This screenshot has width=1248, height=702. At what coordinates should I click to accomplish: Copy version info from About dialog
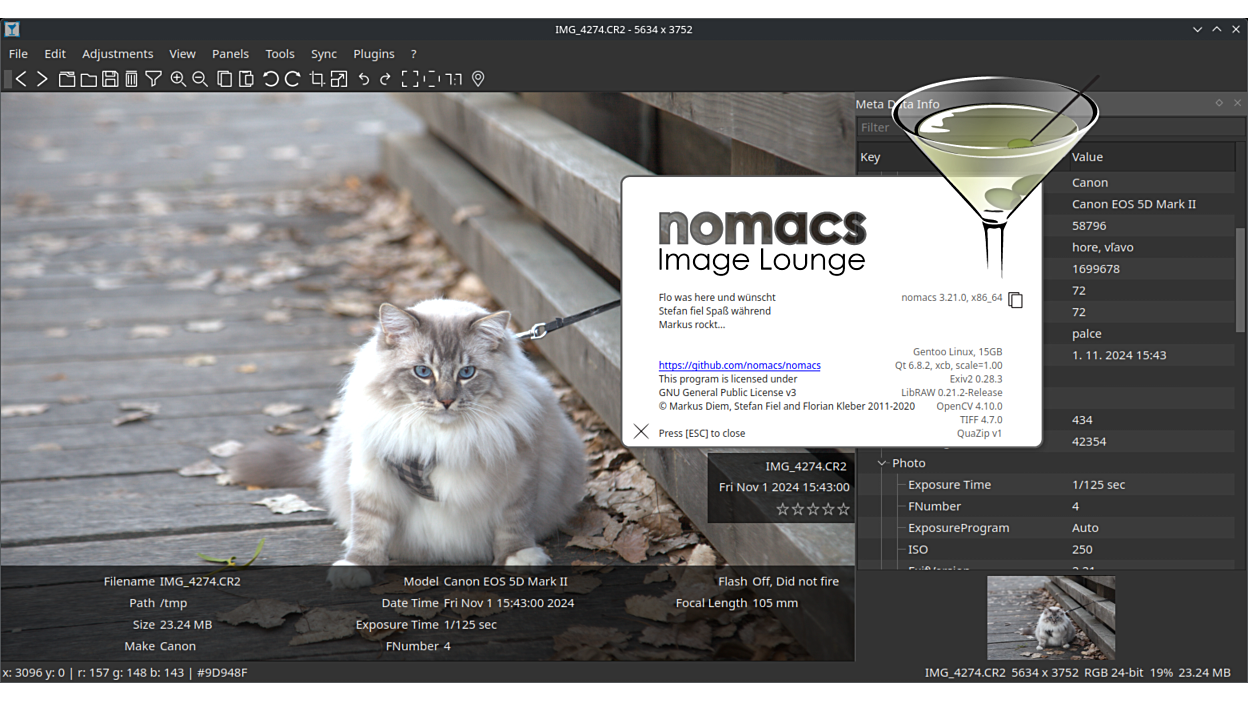point(1015,300)
